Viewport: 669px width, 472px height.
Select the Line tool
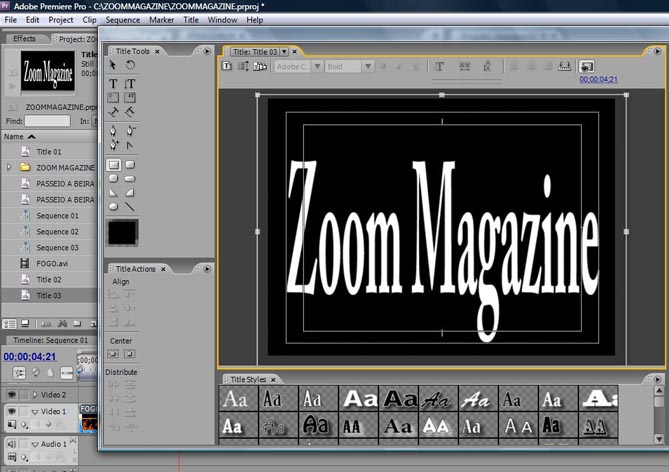click(x=130, y=206)
